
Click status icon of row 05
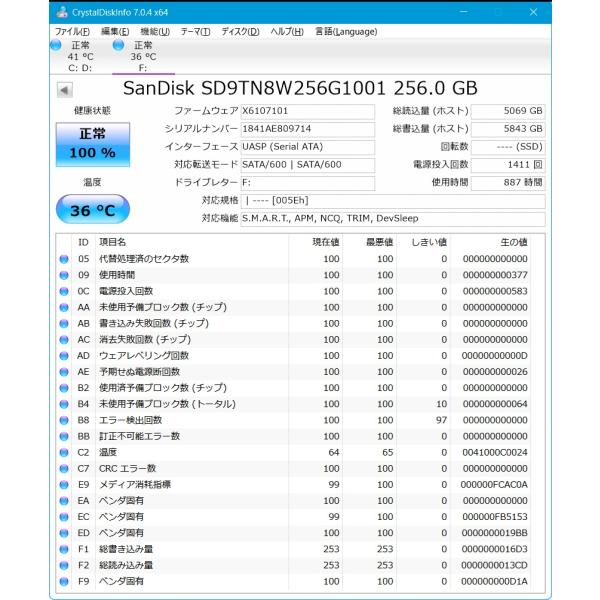click(64, 259)
